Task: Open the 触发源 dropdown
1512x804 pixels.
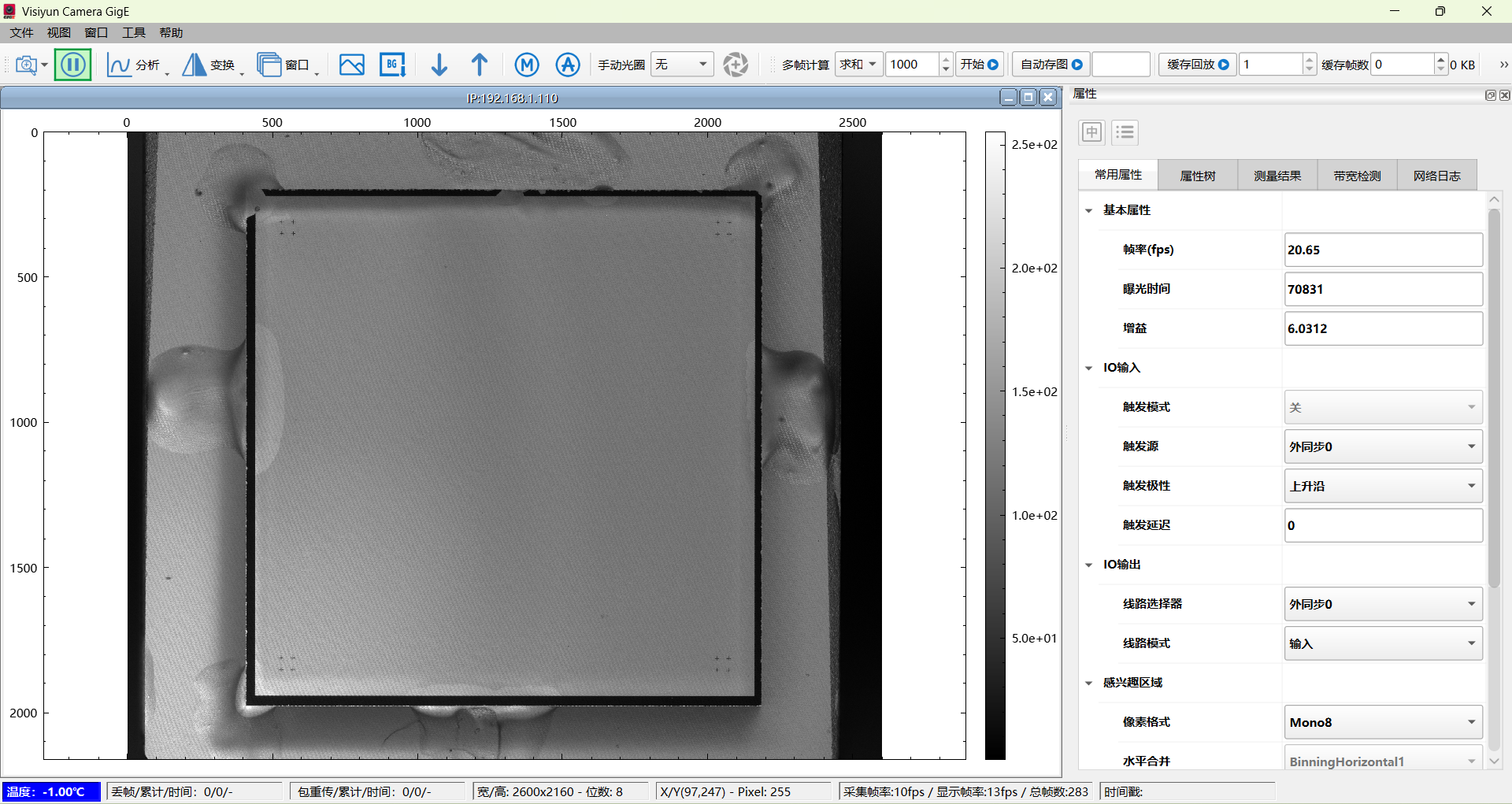Action: point(1384,446)
